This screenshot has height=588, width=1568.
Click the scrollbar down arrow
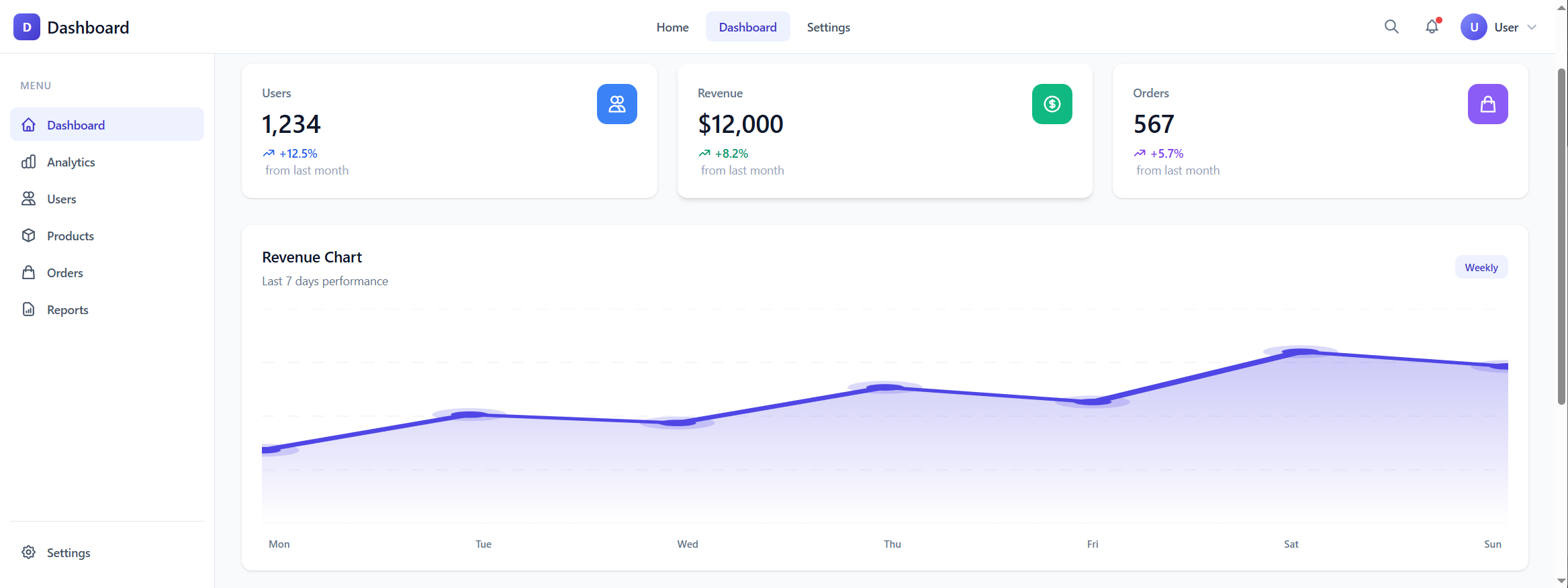1561,581
